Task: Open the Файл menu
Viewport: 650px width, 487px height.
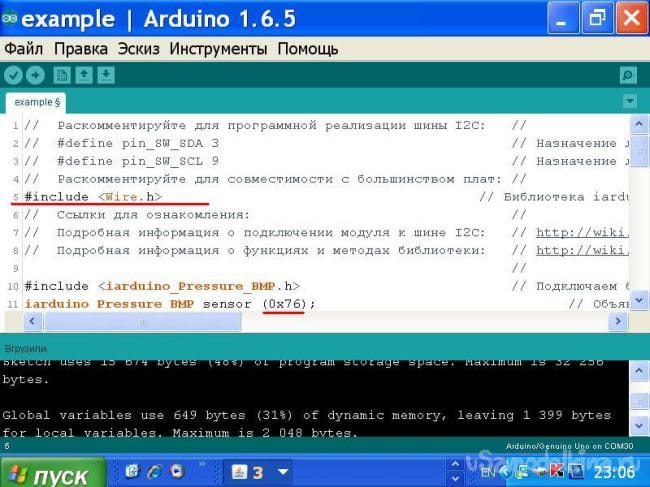Action: pyautogui.click(x=24, y=48)
